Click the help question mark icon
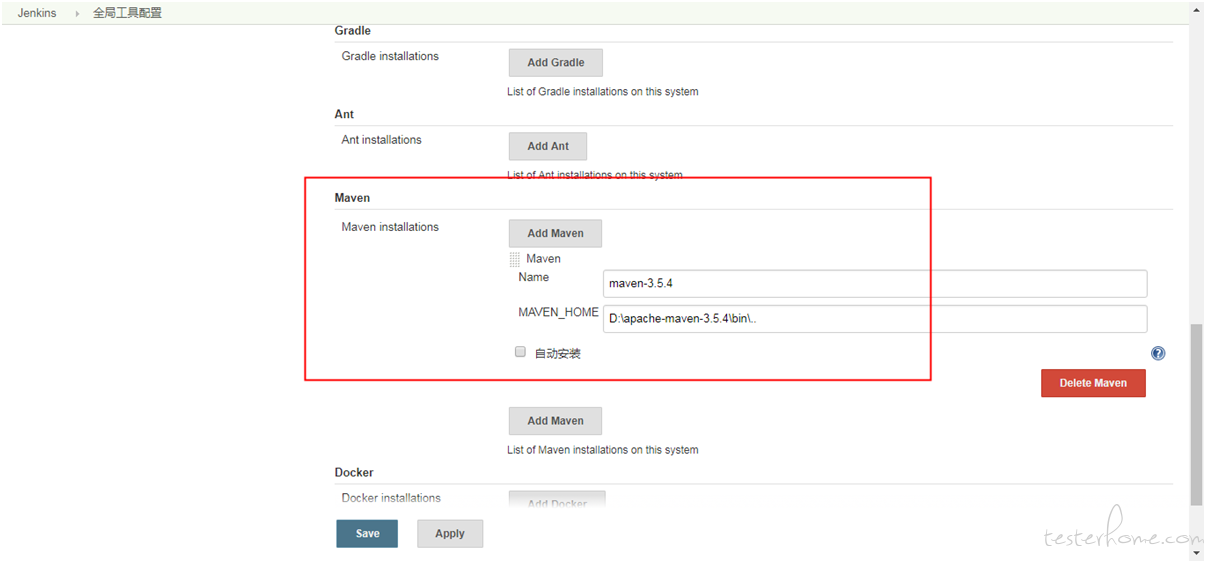This screenshot has width=1206, height=563. (1158, 353)
